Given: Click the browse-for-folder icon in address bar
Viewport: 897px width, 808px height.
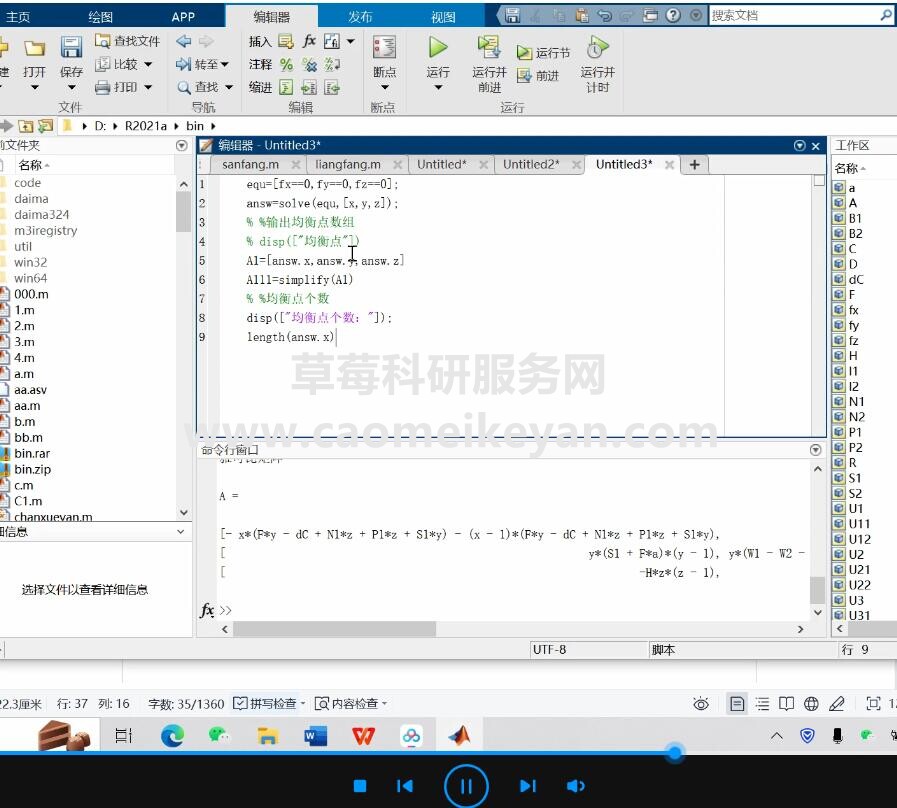Looking at the screenshot, I should (45, 126).
